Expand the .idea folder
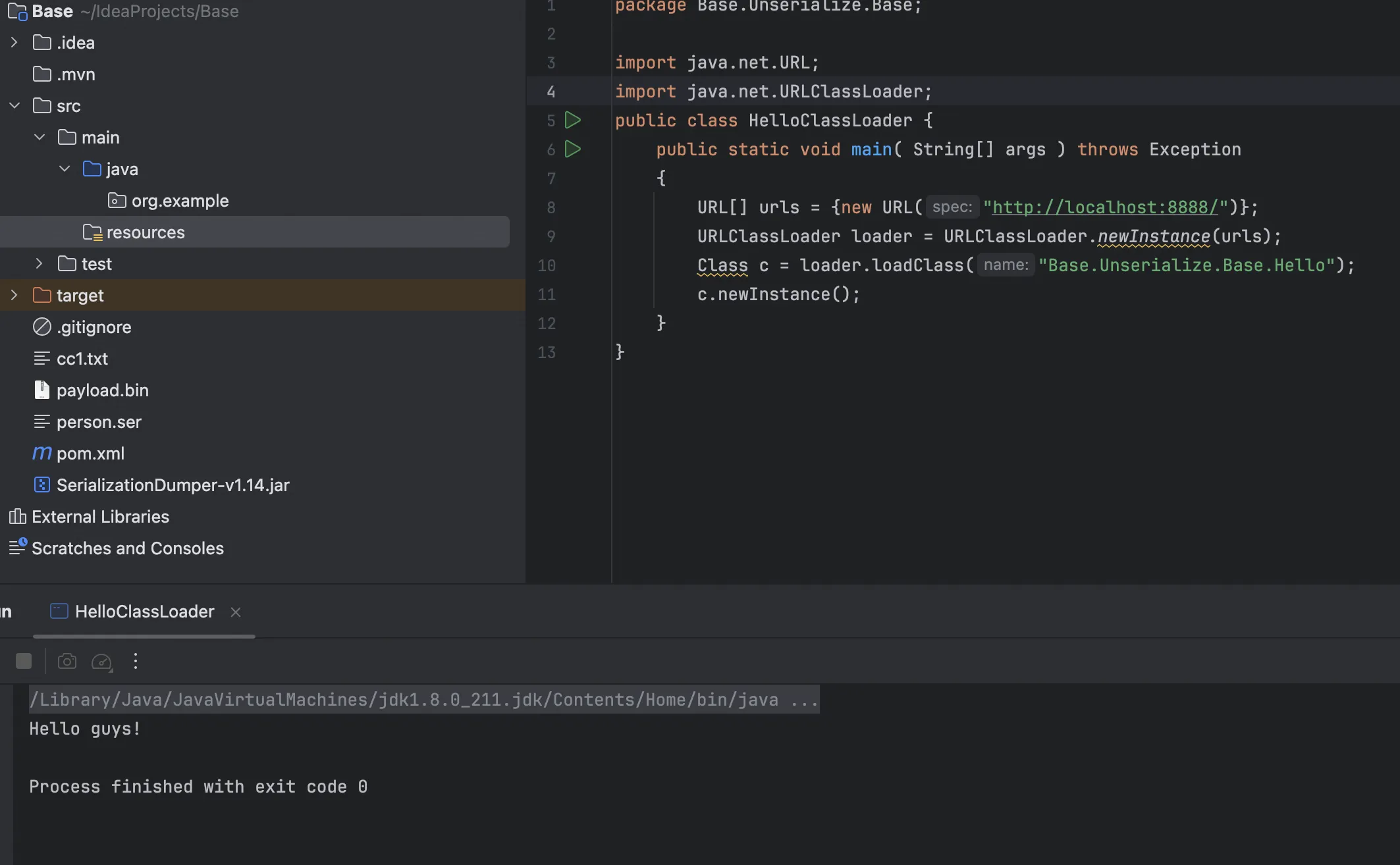1400x865 pixels. (14, 43)
